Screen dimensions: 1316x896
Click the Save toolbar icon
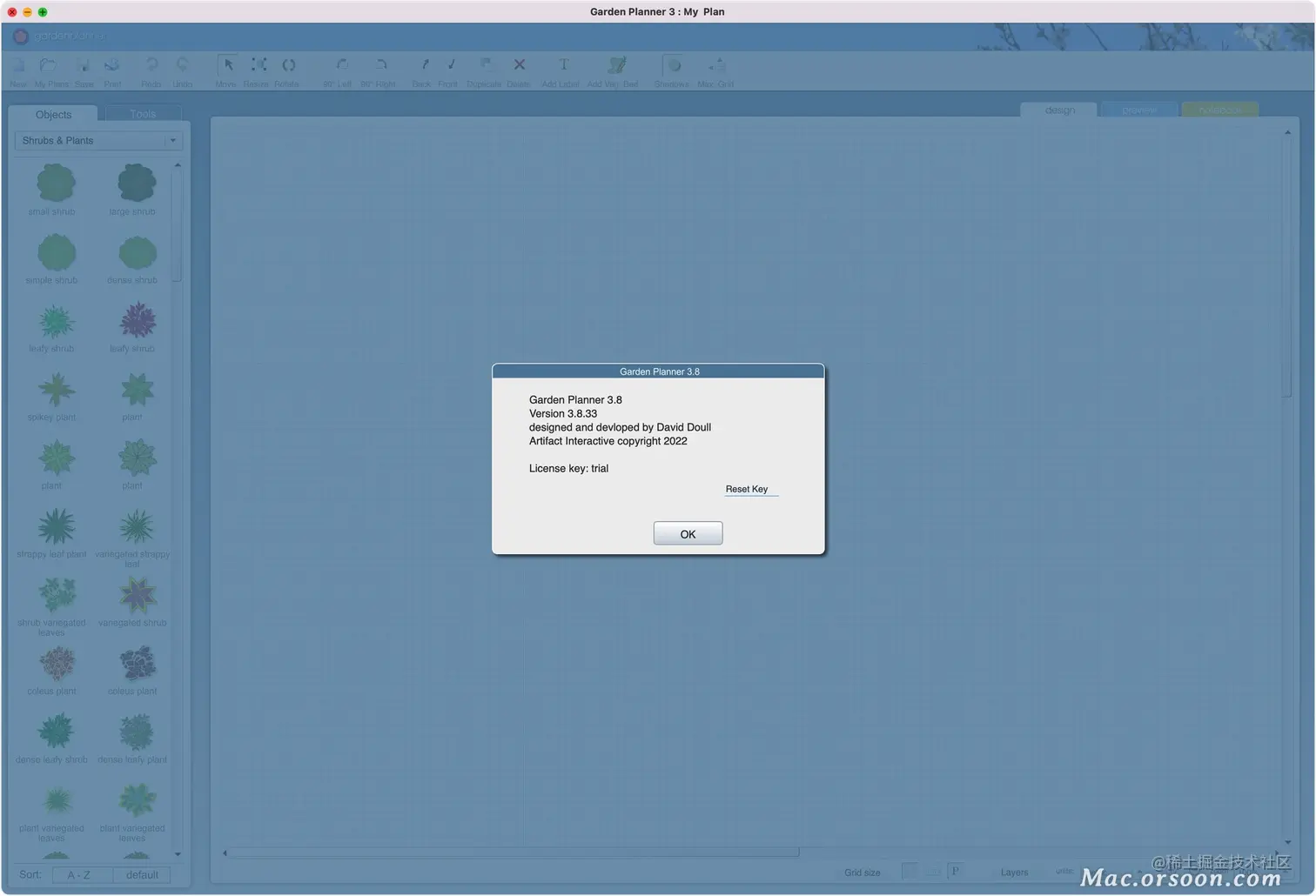point(84,65)
